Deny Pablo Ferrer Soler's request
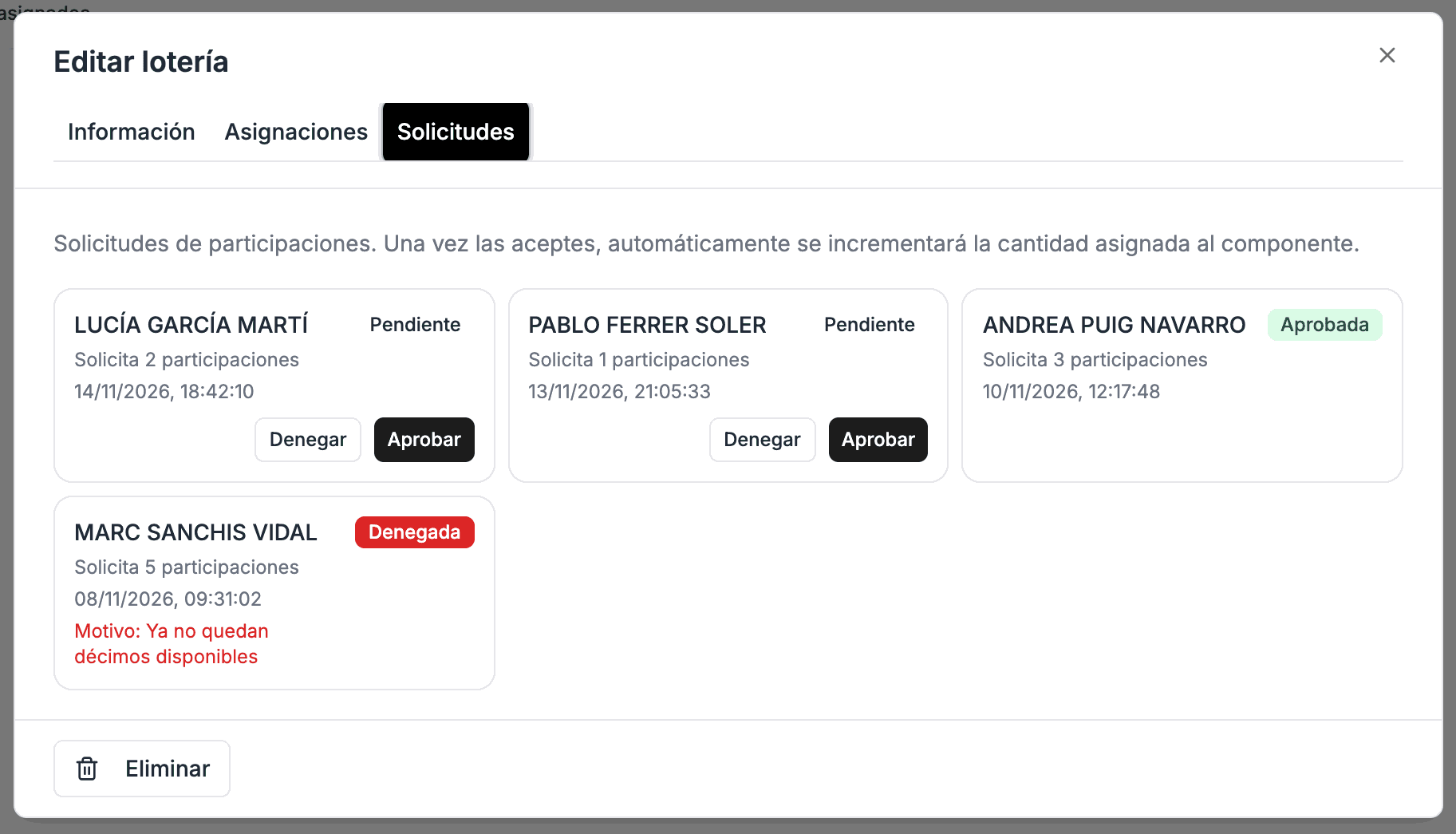 762,440
